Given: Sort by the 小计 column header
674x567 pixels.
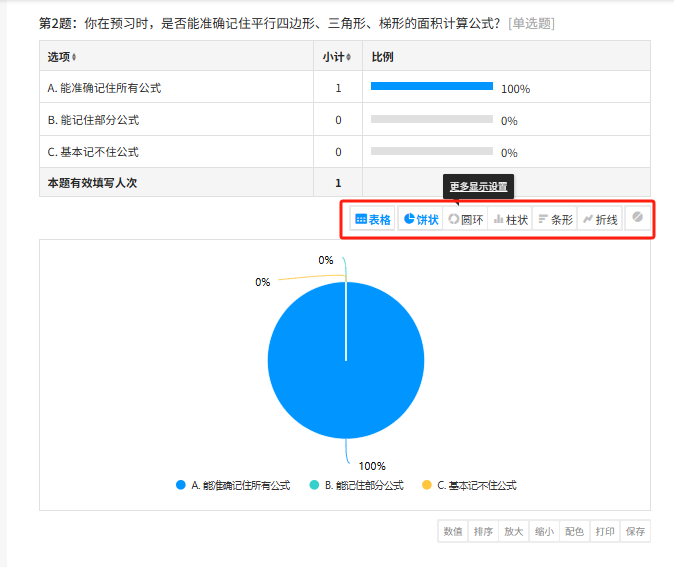Looking at the screenshot, I should coord(337,57).
